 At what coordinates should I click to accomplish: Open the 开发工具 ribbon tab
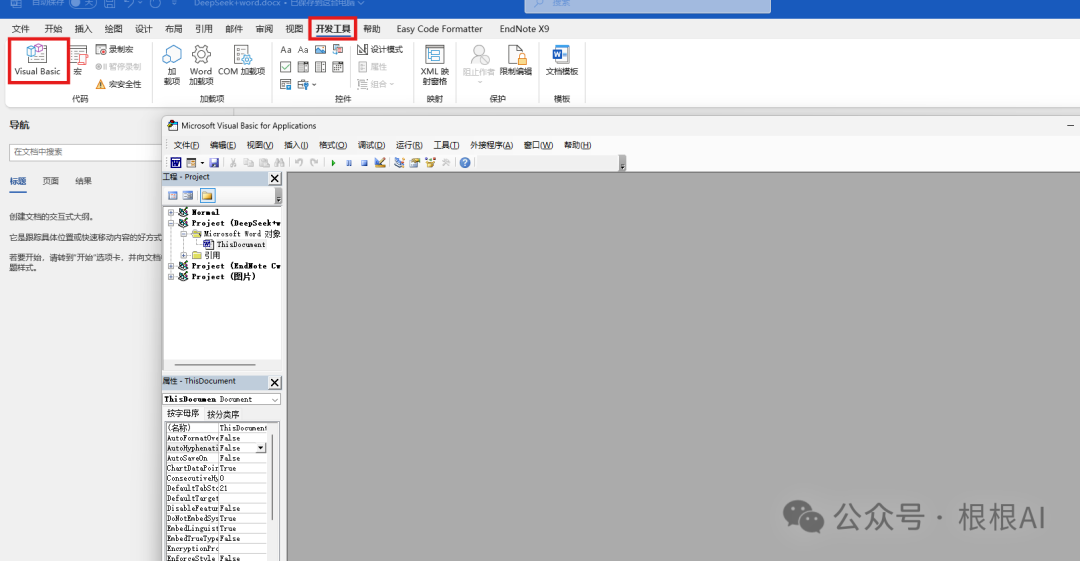[x=333, y=29]
